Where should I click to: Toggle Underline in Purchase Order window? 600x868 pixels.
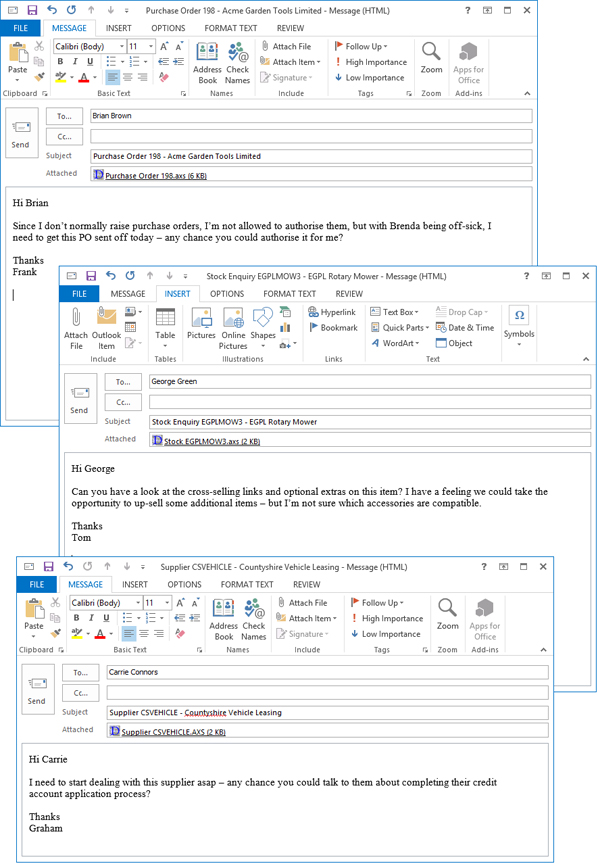[90, 61]
